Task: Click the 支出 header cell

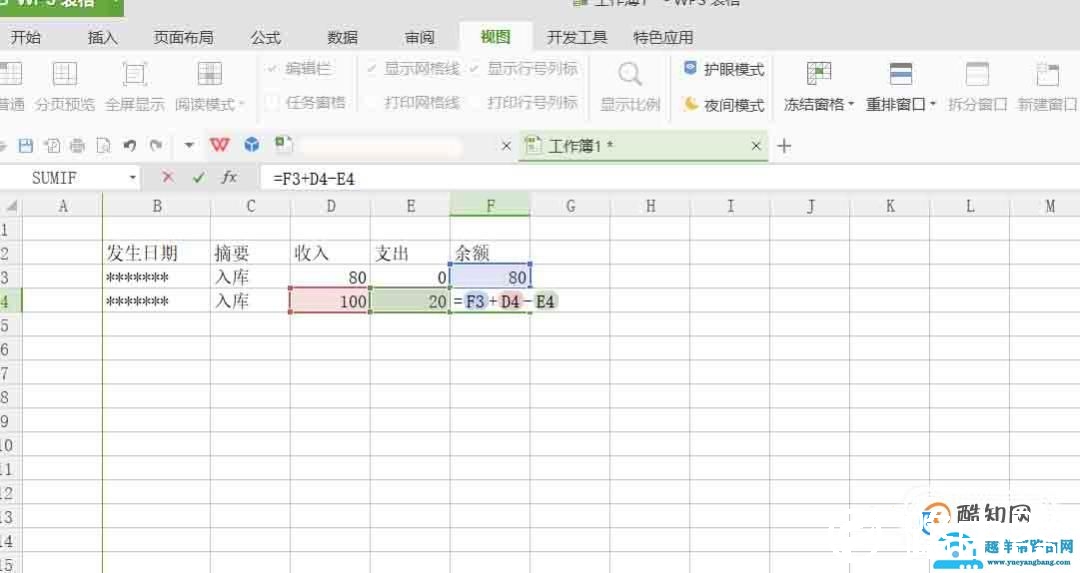Action: [x=411, y=253]
